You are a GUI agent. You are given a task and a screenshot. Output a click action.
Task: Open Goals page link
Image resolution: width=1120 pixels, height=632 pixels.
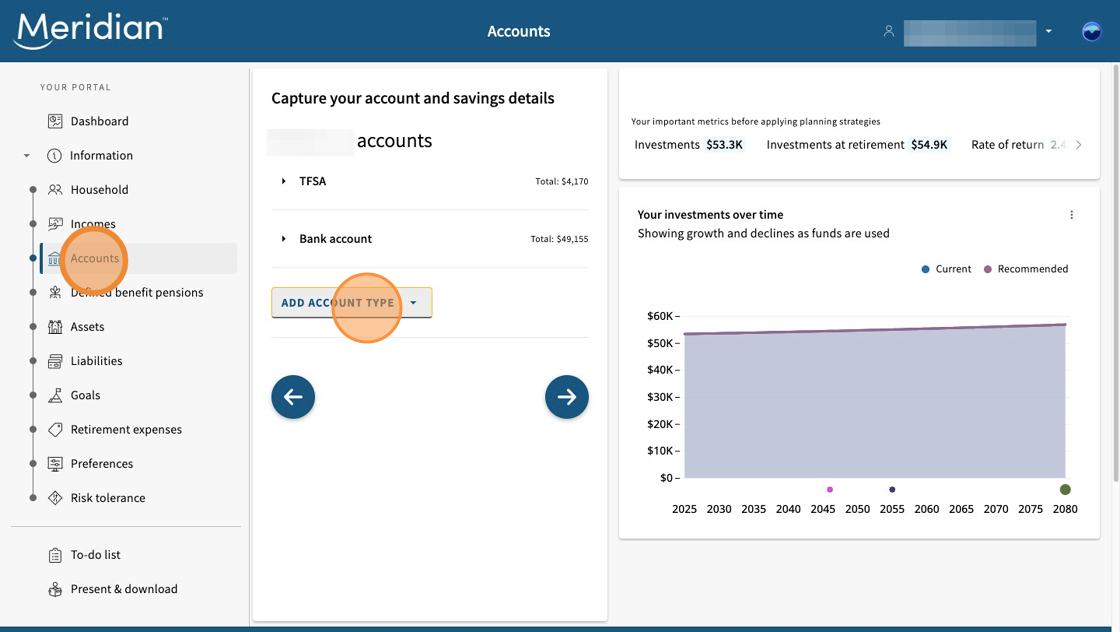click(x=86, y=396)
